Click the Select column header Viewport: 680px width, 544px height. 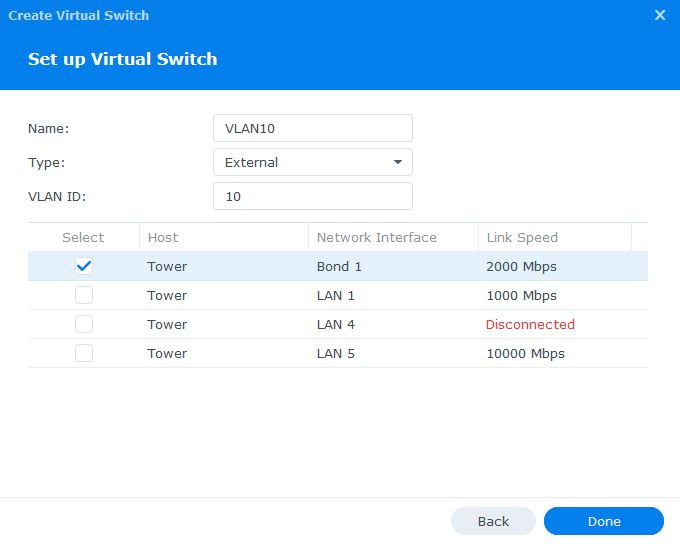(x=83, y=237)
